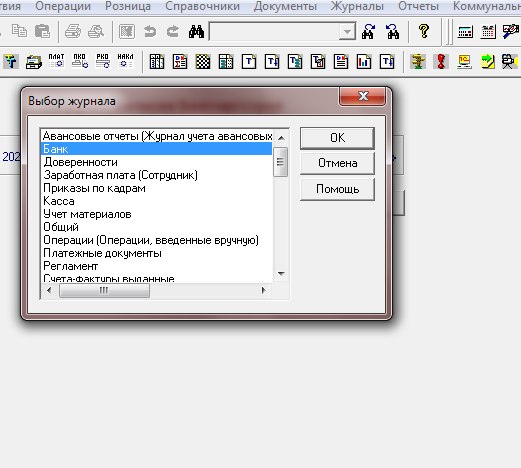
Task: Select Платежные документы journal
Action: click(x=156, y=253)
